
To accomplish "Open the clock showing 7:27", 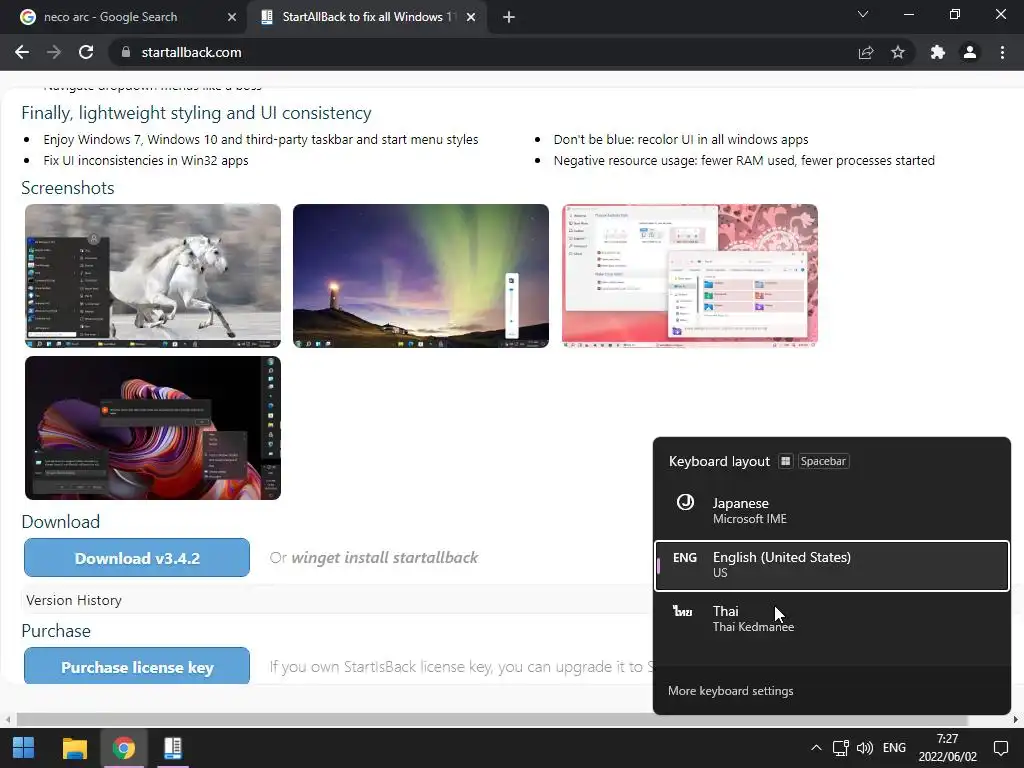I will point(948,748).
